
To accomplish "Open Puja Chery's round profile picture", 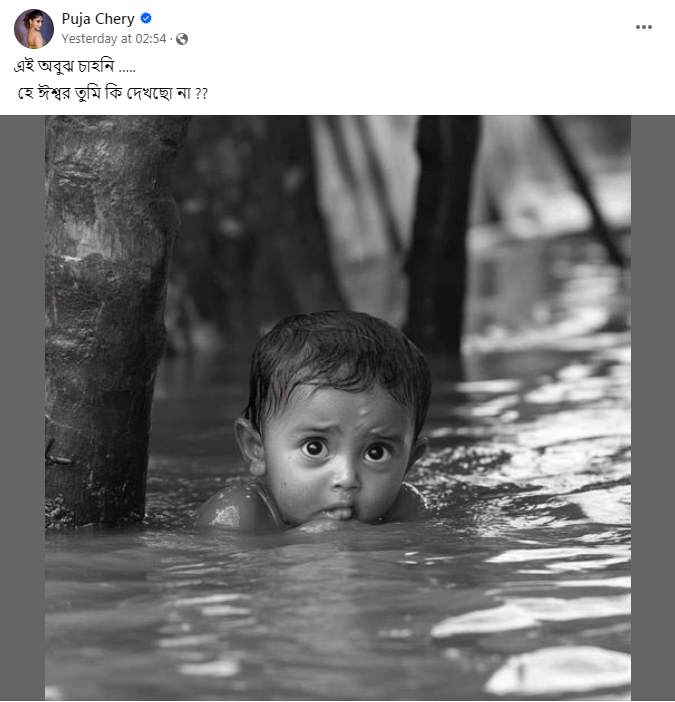I will point(34,29).
